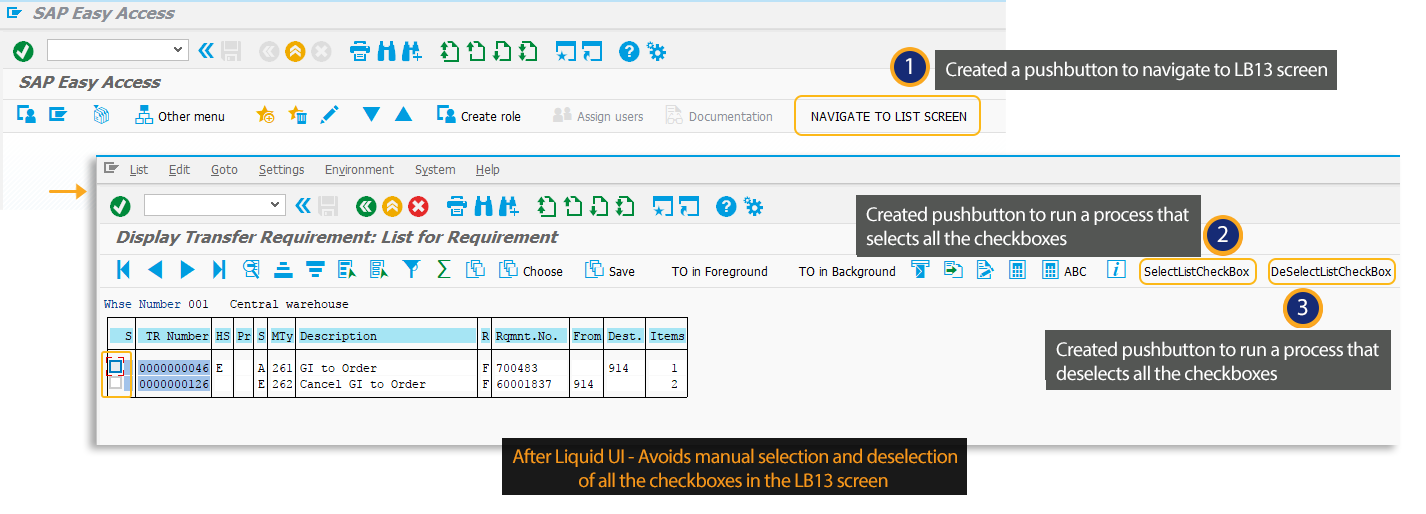Click requirement number 700483
The height and width of the screenshot is (514, 1426).
point(516,368)
